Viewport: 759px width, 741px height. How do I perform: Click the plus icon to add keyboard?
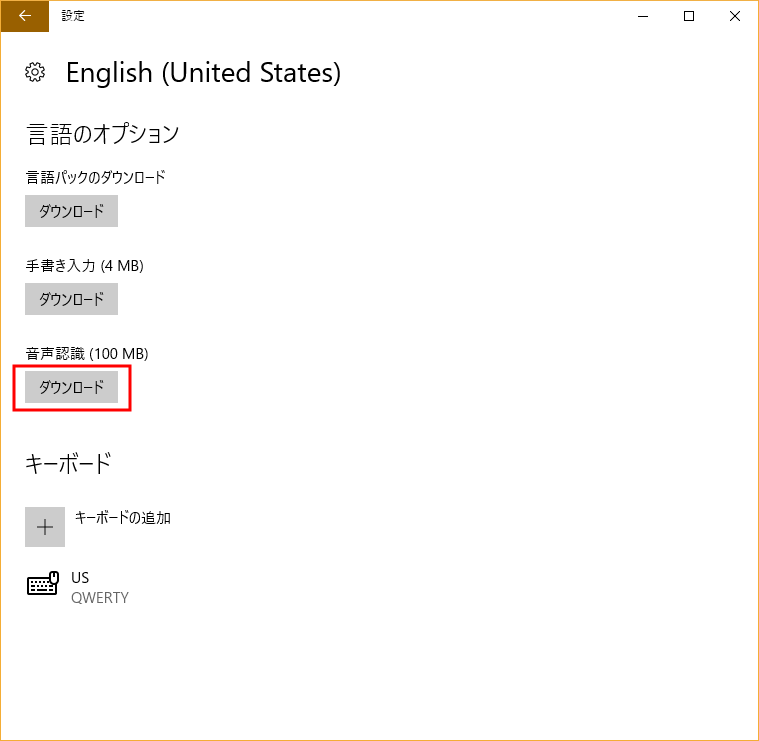coord(45,527)
